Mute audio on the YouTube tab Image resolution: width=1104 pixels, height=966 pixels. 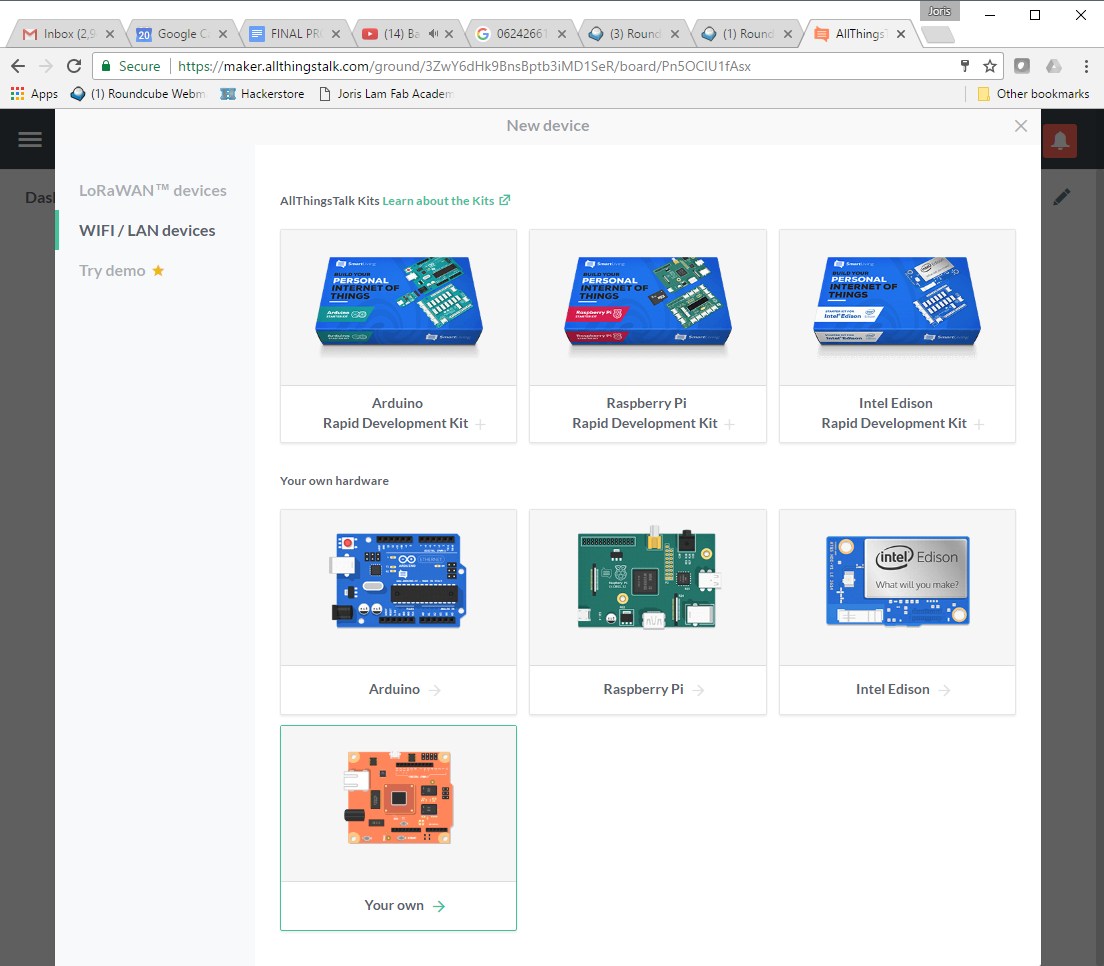point(433,34)
